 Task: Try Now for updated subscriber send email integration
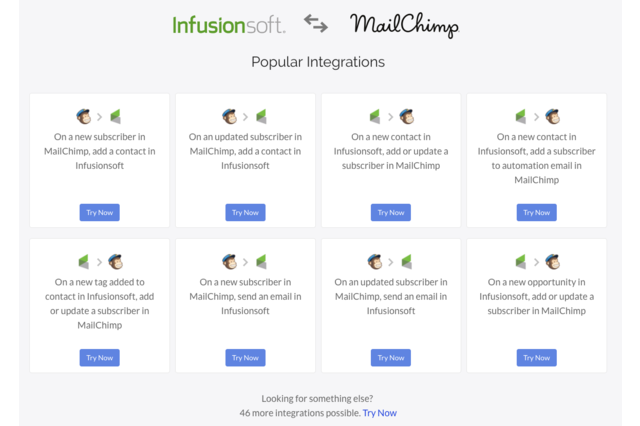391,358
